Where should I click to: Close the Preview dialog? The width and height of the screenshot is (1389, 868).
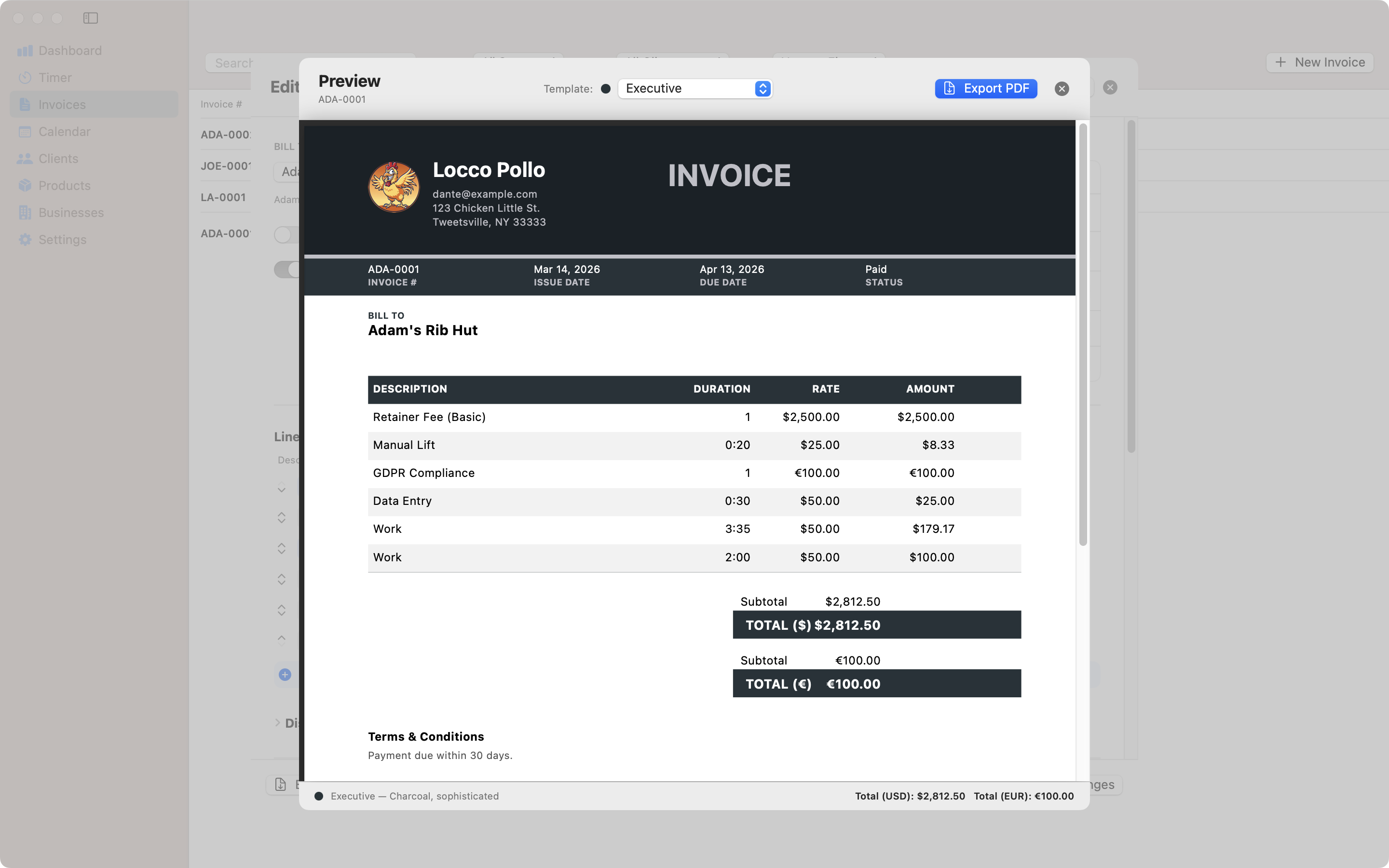tap(1062, 88)
